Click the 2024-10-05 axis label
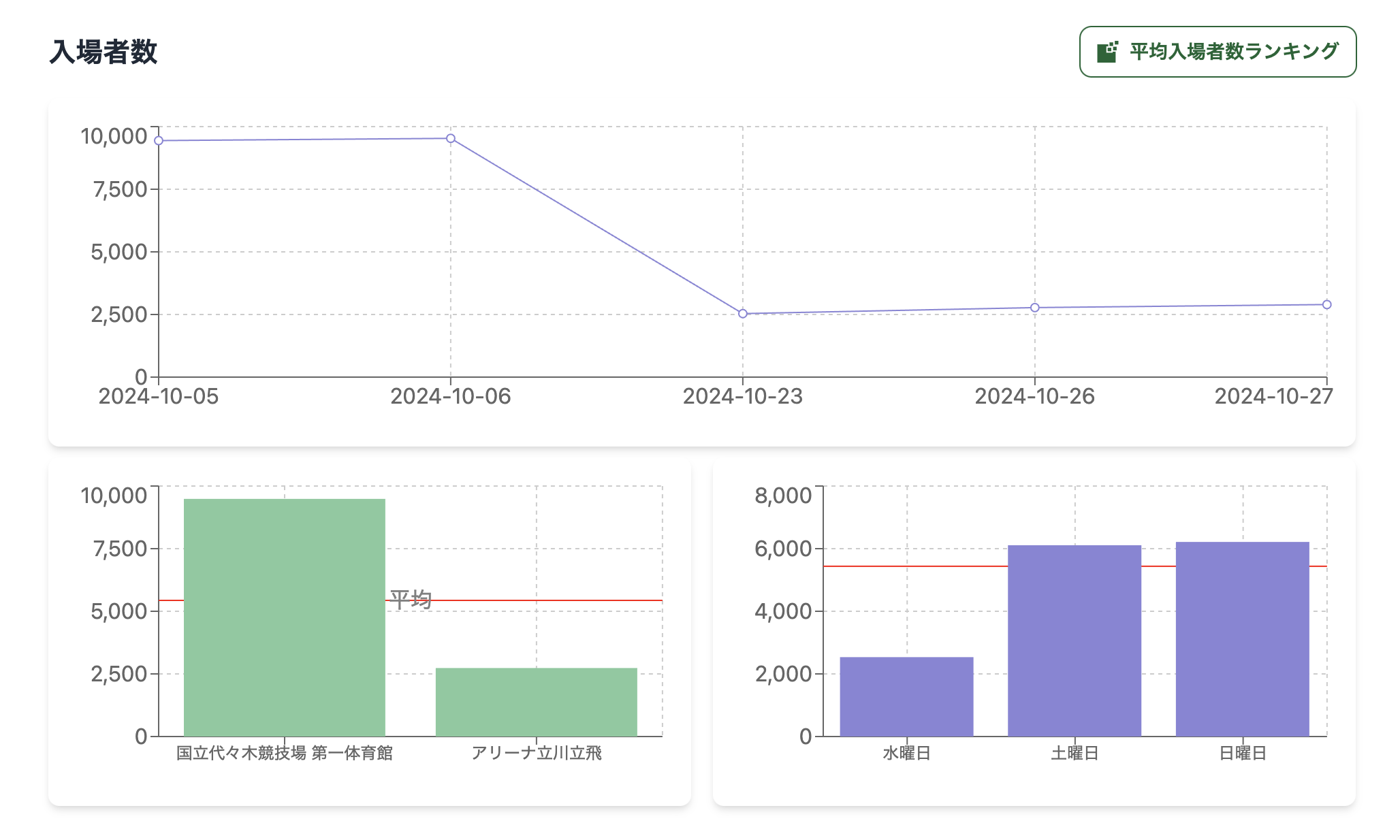The width and height of the screenshot is (1400, 840). (159, 396)
